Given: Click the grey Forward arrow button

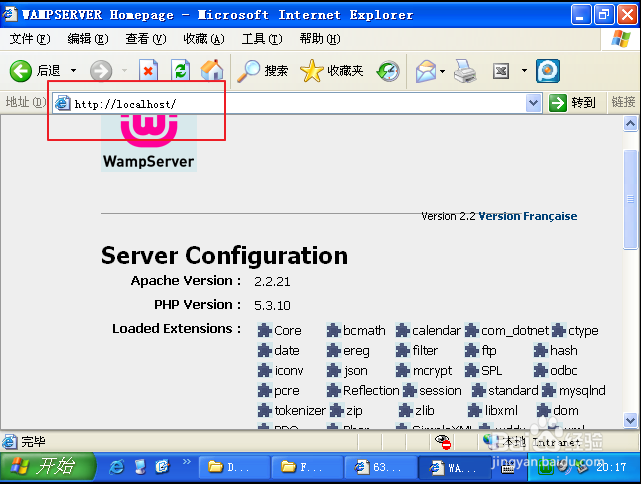Looking at the screenshot, I should pyautogui.click(x=101, y=71).
